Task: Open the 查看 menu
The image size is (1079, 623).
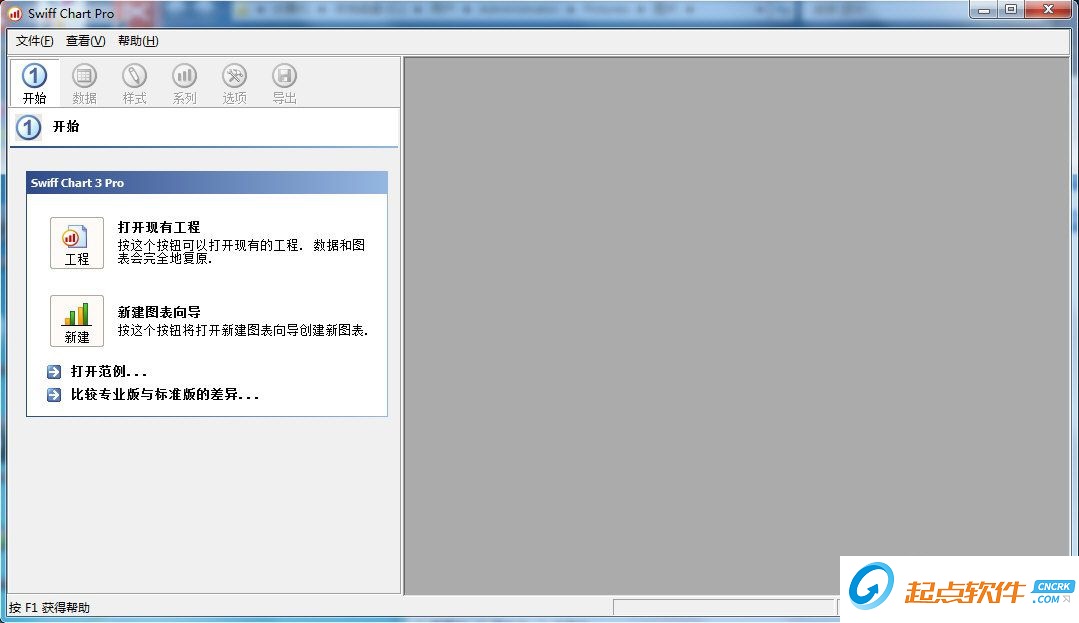Action: tap(85, 41)
